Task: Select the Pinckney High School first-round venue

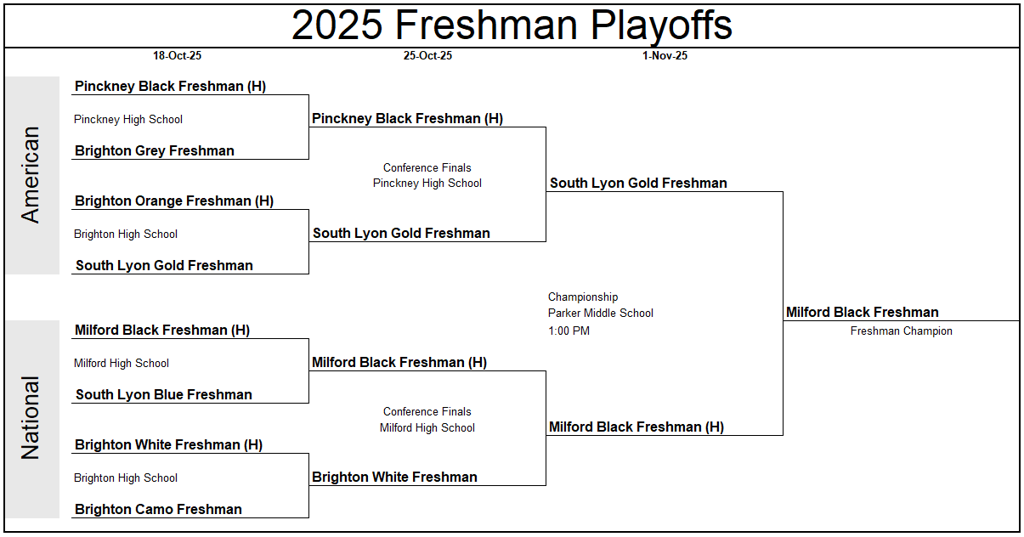Action: [128, 120]
